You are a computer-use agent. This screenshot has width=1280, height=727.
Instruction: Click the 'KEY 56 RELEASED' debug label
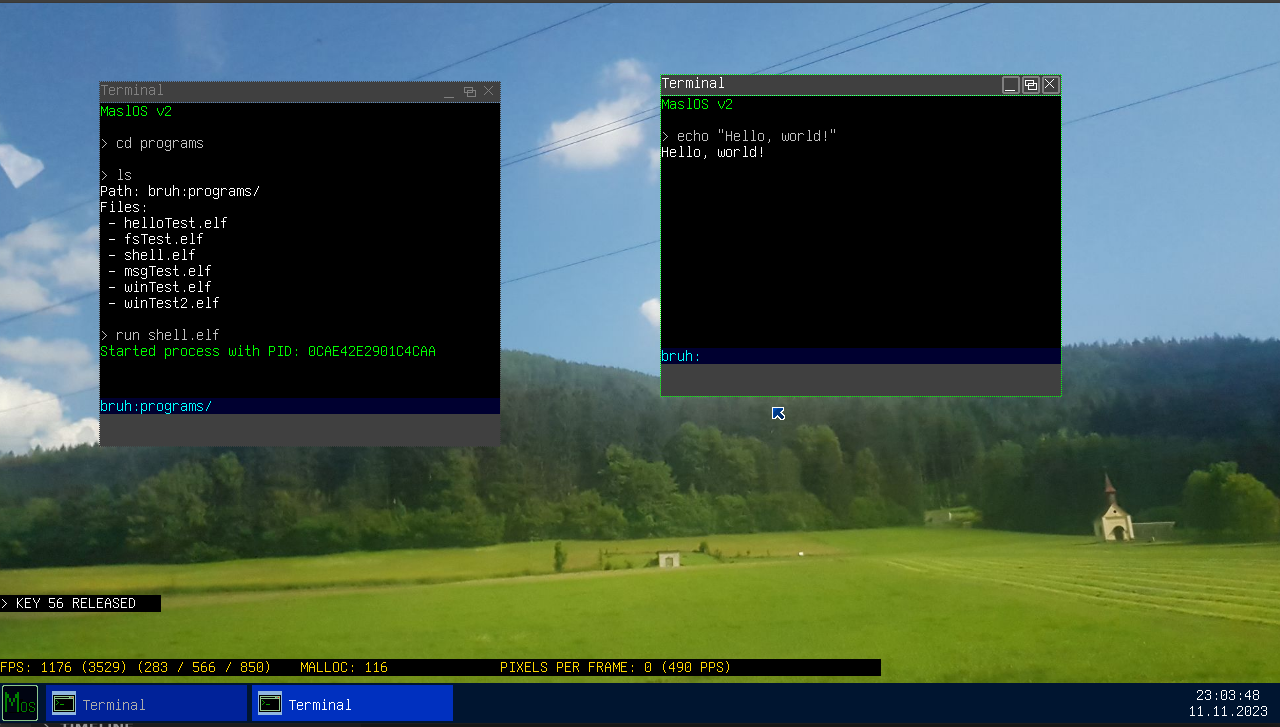[x=80, y=603]
